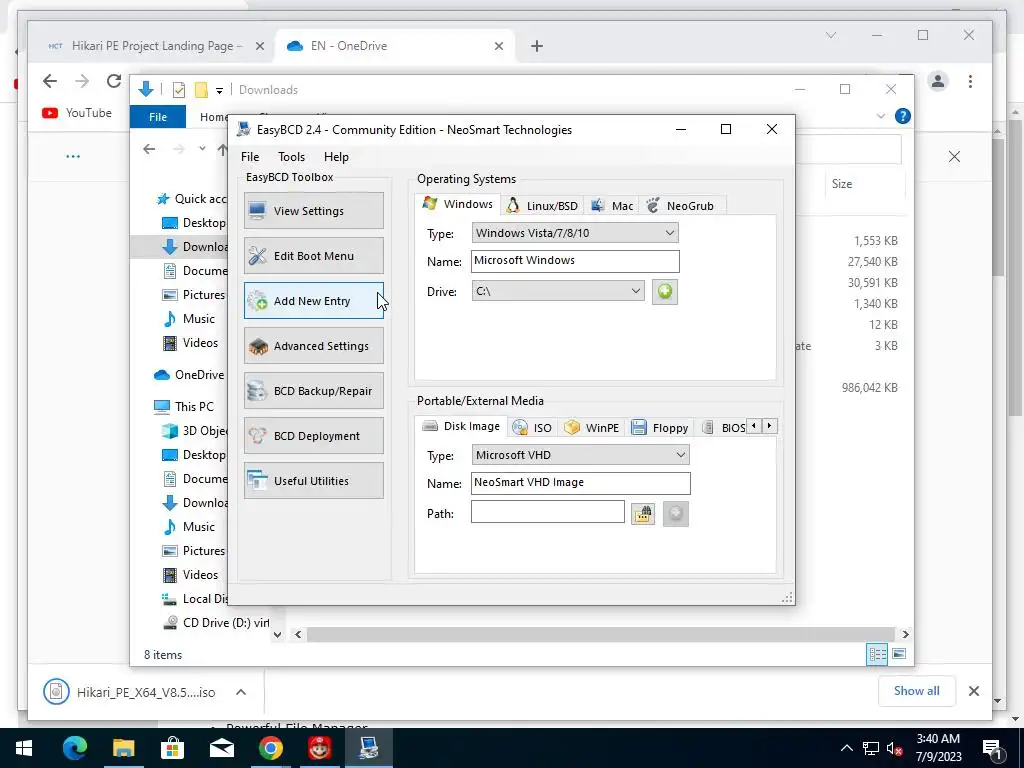
Task: Switch Explorer to large icons view
Action: tap(899, 654)
